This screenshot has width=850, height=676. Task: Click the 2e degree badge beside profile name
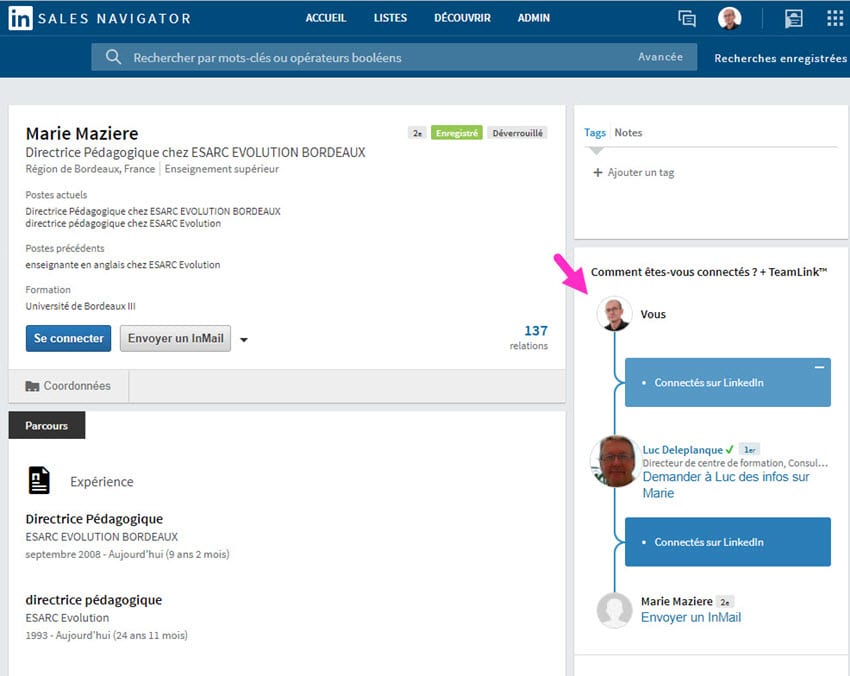coord(417,133)
